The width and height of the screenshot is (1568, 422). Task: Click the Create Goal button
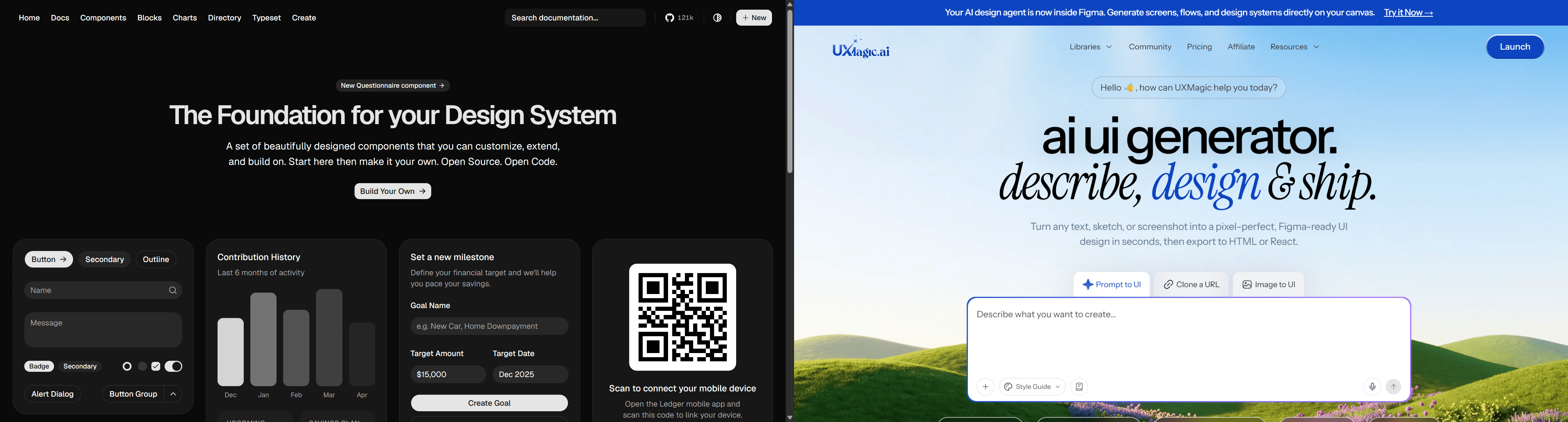pos(489,403)
